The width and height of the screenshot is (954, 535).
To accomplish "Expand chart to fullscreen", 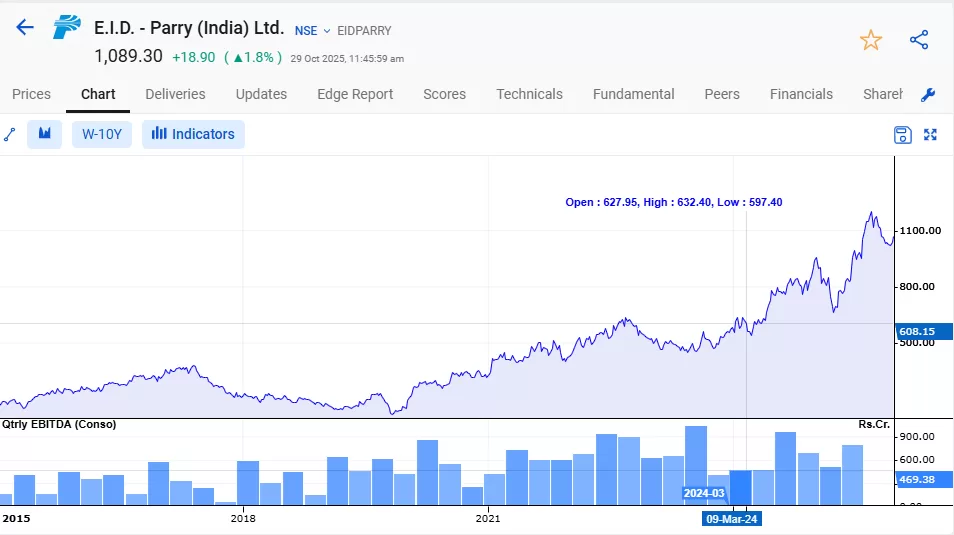I will [930, 135].
